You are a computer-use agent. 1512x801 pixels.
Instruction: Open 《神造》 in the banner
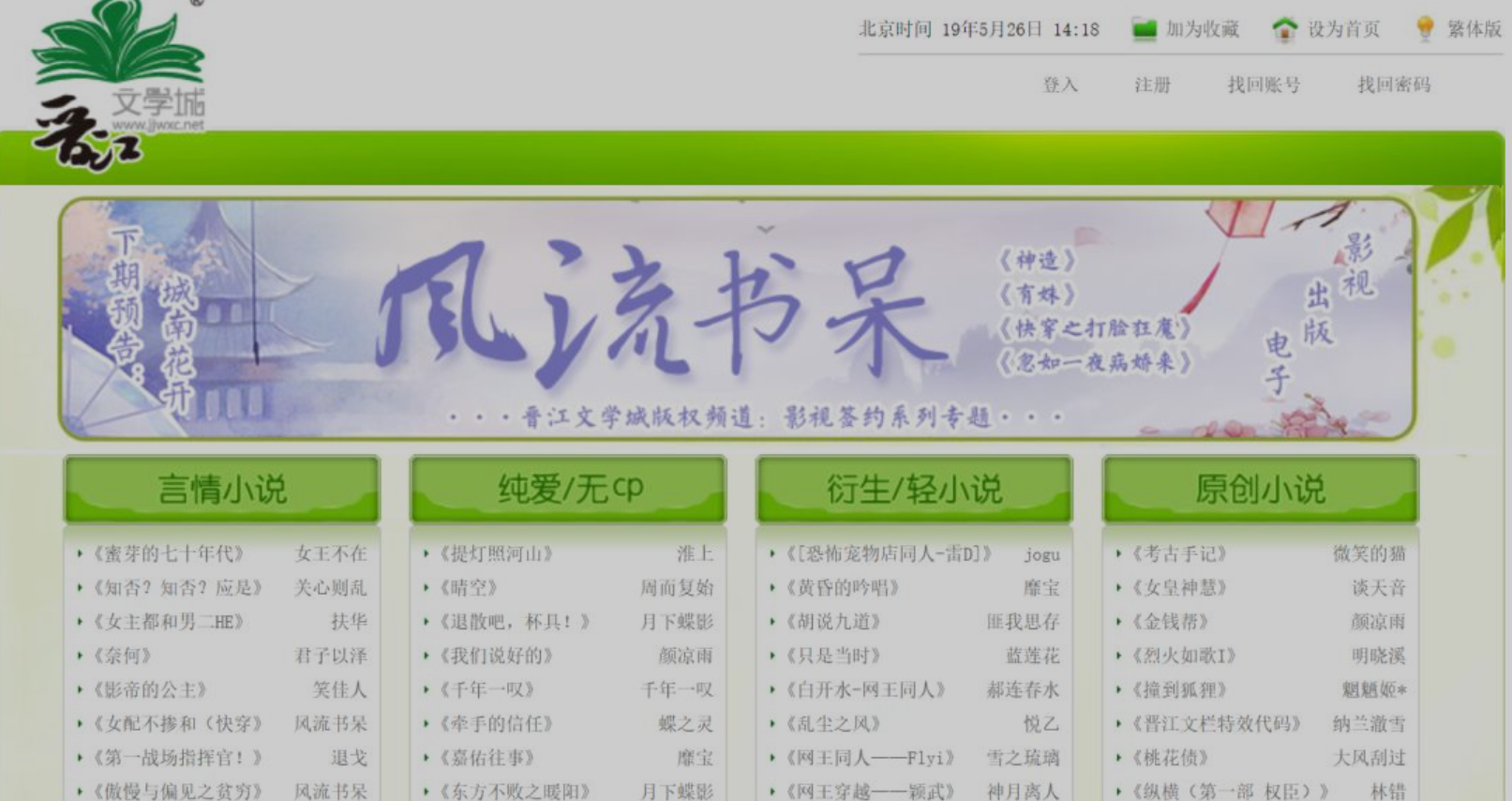1037,260
